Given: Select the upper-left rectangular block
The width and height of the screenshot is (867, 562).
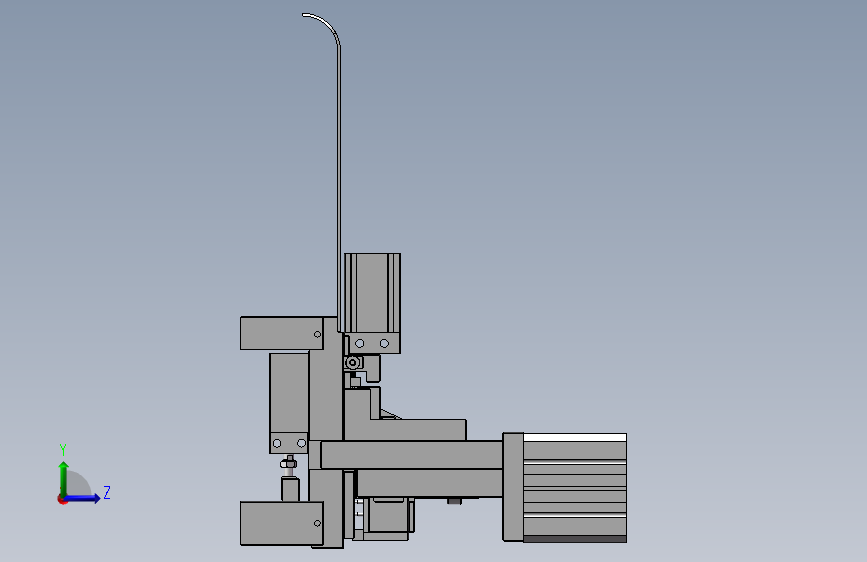Looking at the screenshot, I should click(281, 333).
